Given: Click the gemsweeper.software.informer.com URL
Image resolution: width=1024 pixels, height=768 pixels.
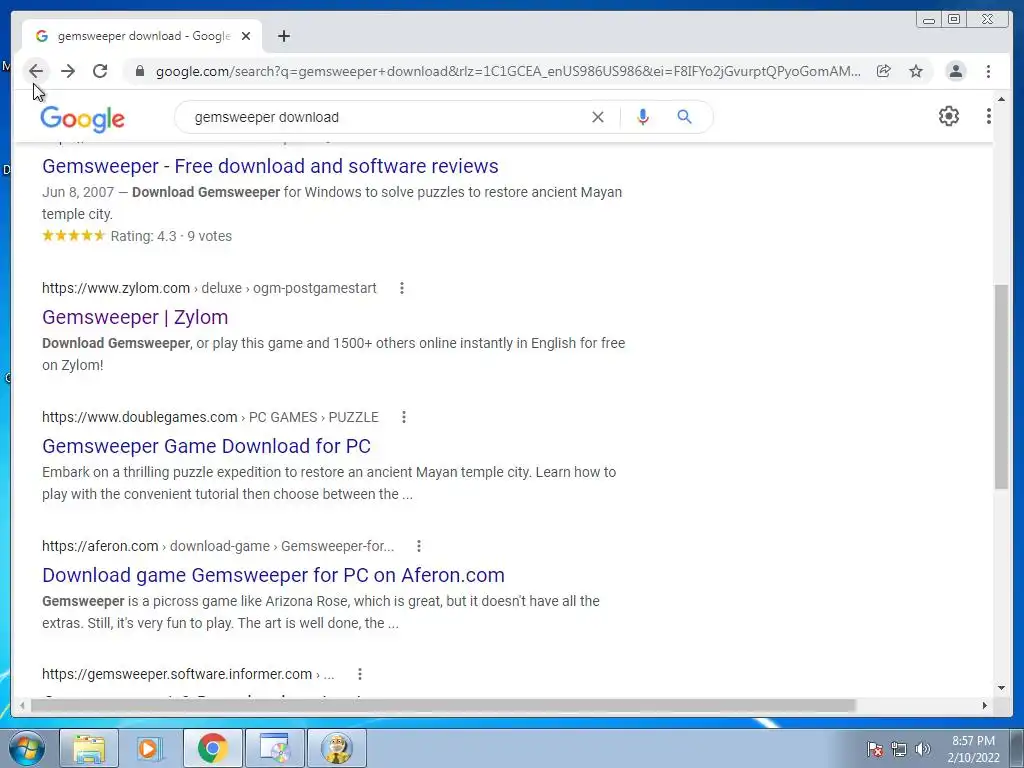Looking at the screenshot, I should coord(188,674).
